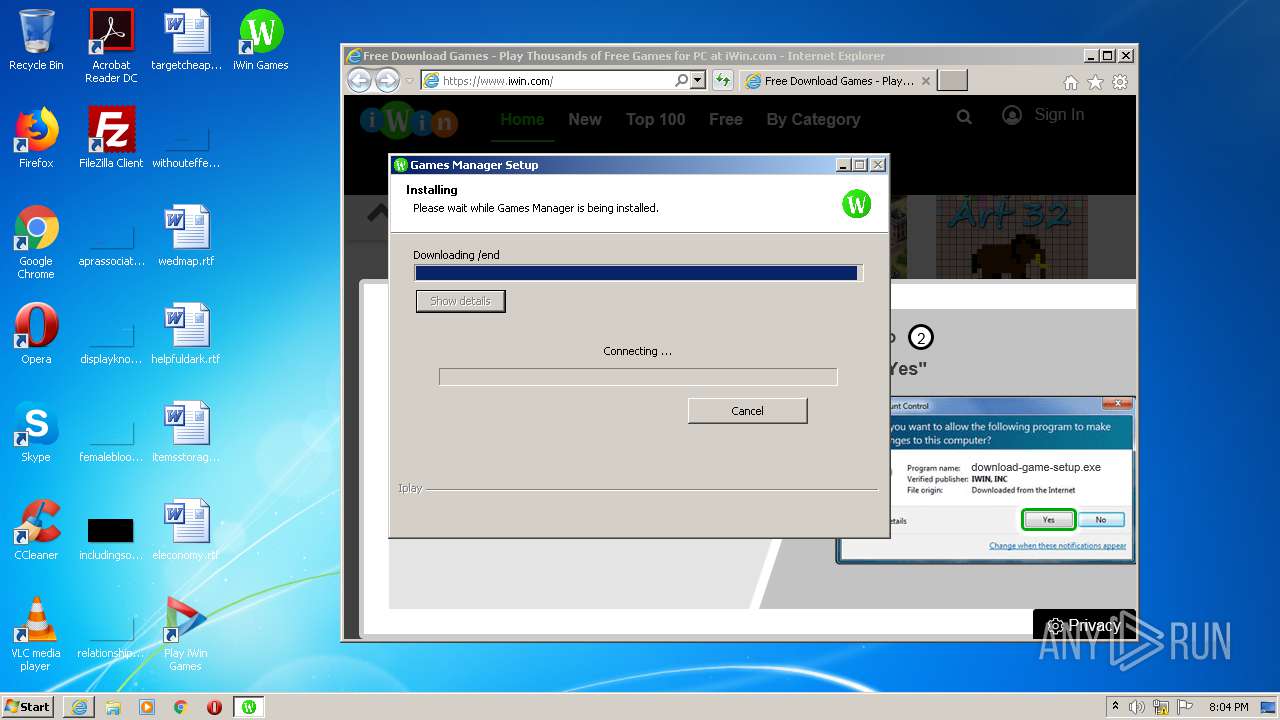Screen dimensions: 1280x720
Task: Select the targetcheap document on the desktop
Action: pos(186,40)
